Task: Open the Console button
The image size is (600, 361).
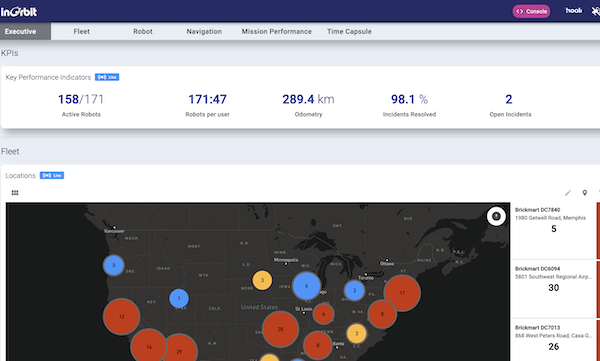Action: pos(531,11)
